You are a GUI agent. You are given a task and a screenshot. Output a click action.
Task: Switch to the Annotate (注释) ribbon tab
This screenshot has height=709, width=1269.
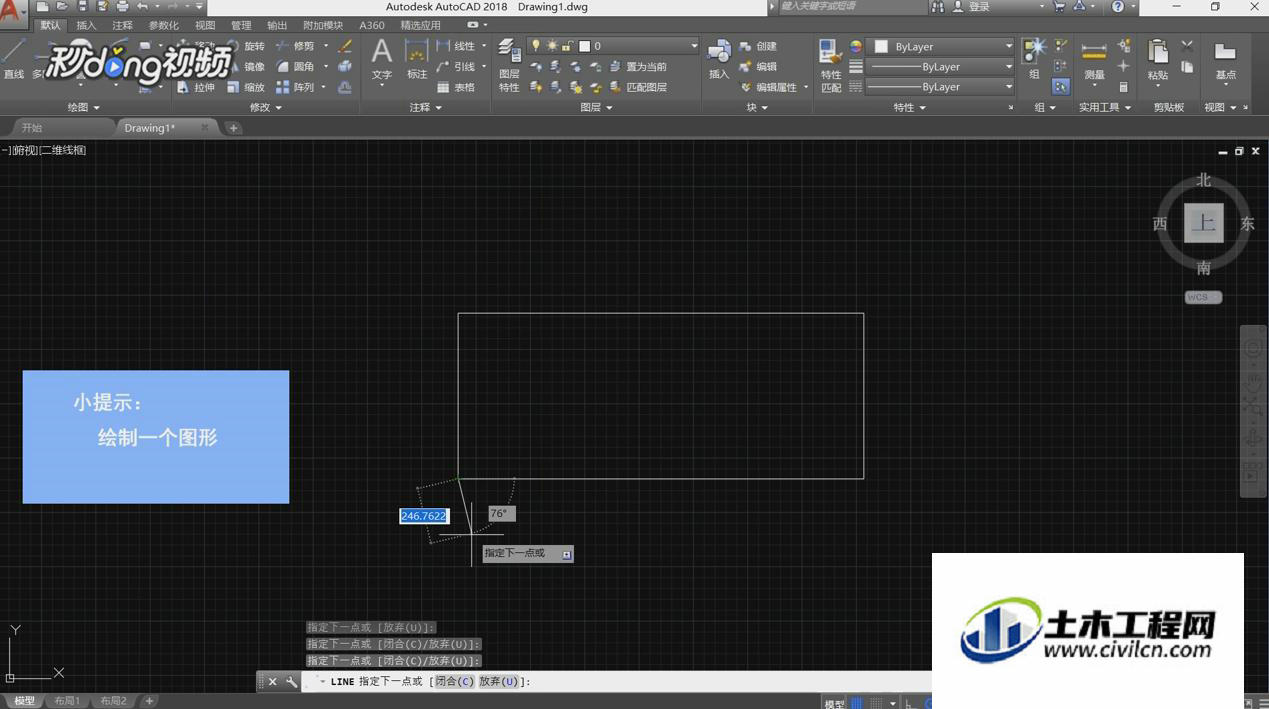pos(122,25)
